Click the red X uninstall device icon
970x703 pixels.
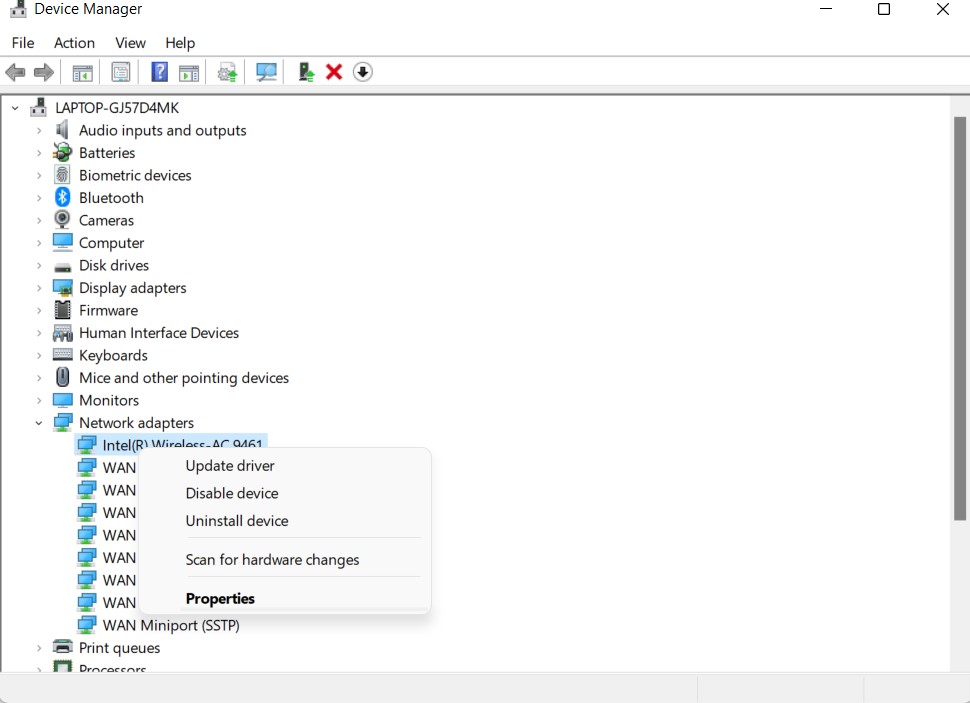(x=334, y=72)
